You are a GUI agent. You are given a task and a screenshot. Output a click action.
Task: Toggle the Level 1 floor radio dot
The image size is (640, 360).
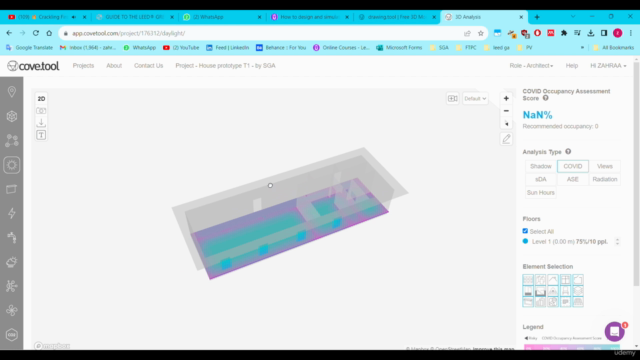pos(525,241)
